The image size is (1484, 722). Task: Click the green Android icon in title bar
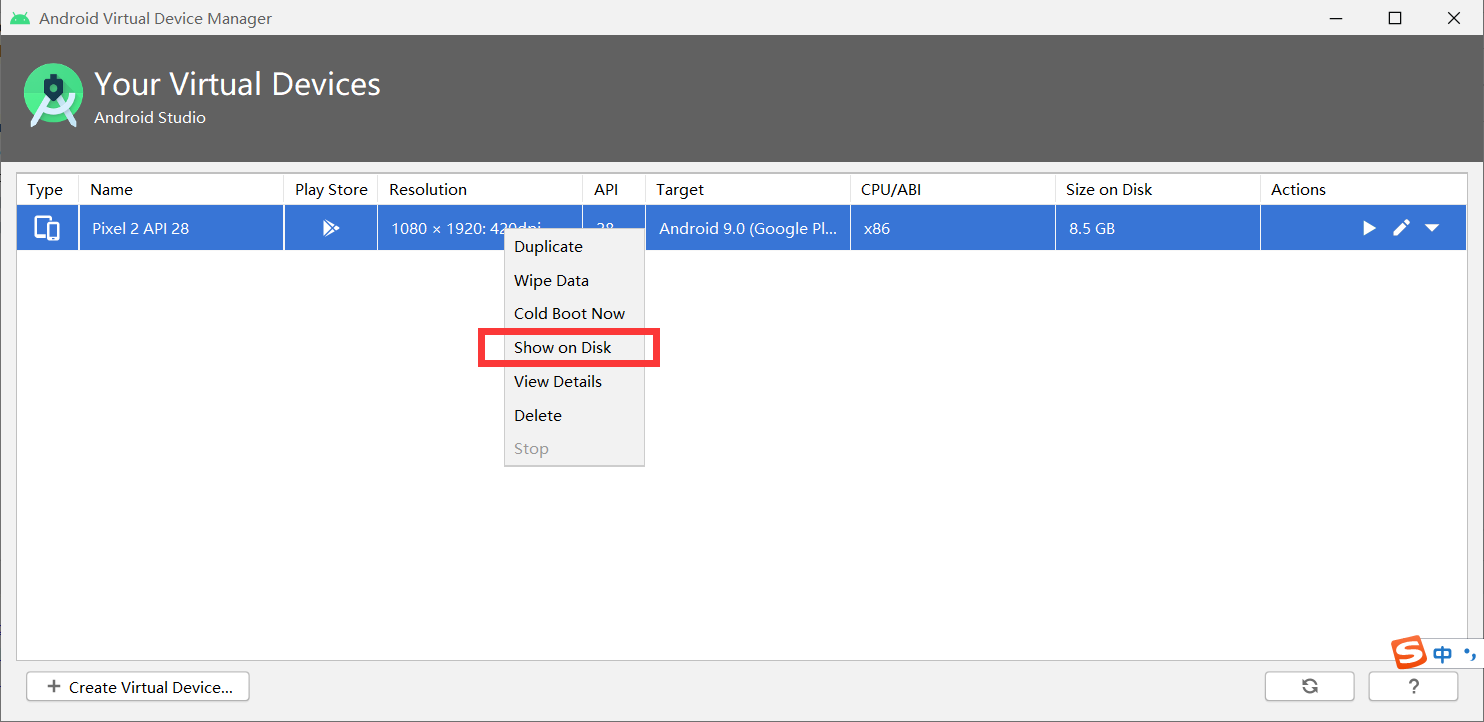[x=19, y=17]
